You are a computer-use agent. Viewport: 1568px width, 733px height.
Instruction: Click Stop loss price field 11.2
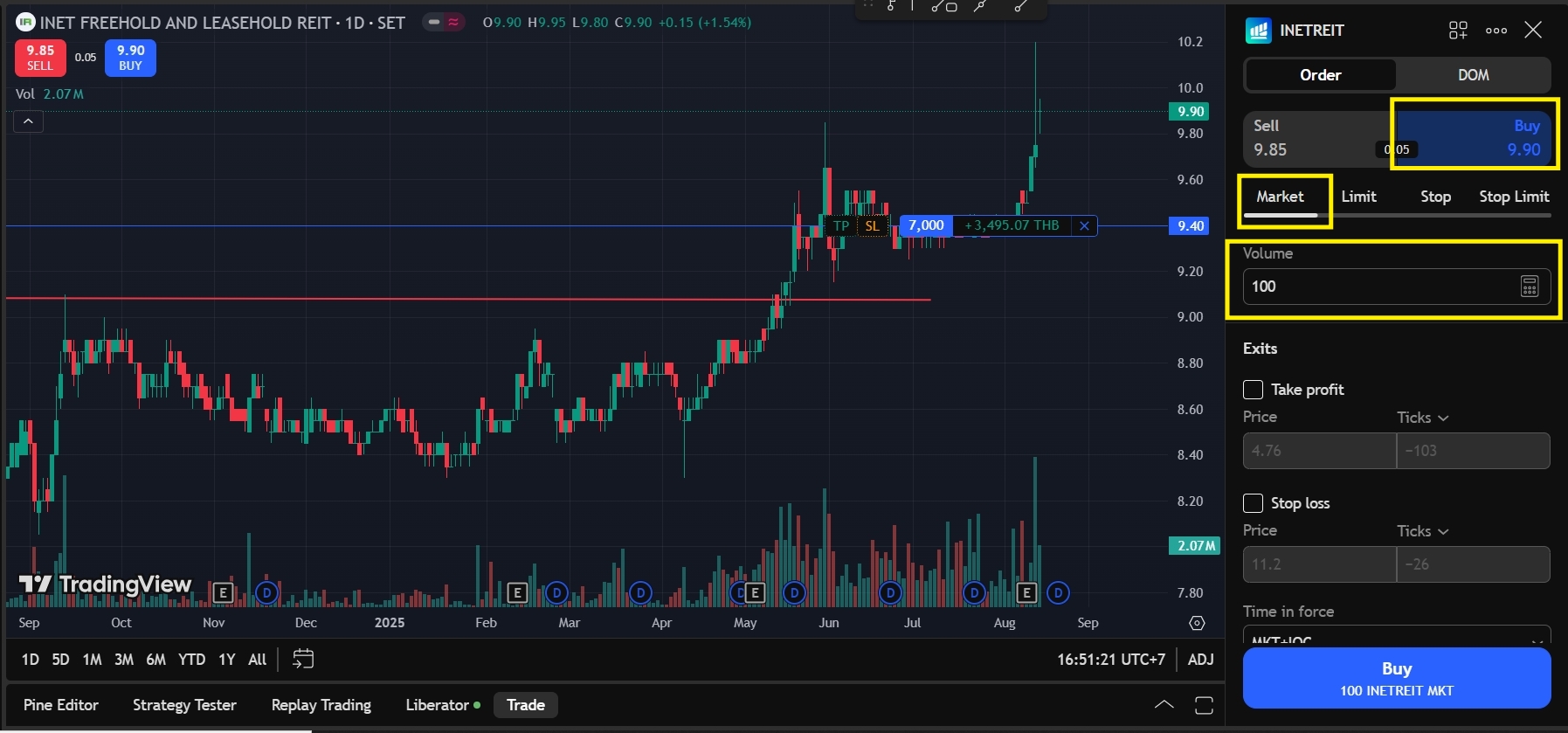coord(1319,564)
